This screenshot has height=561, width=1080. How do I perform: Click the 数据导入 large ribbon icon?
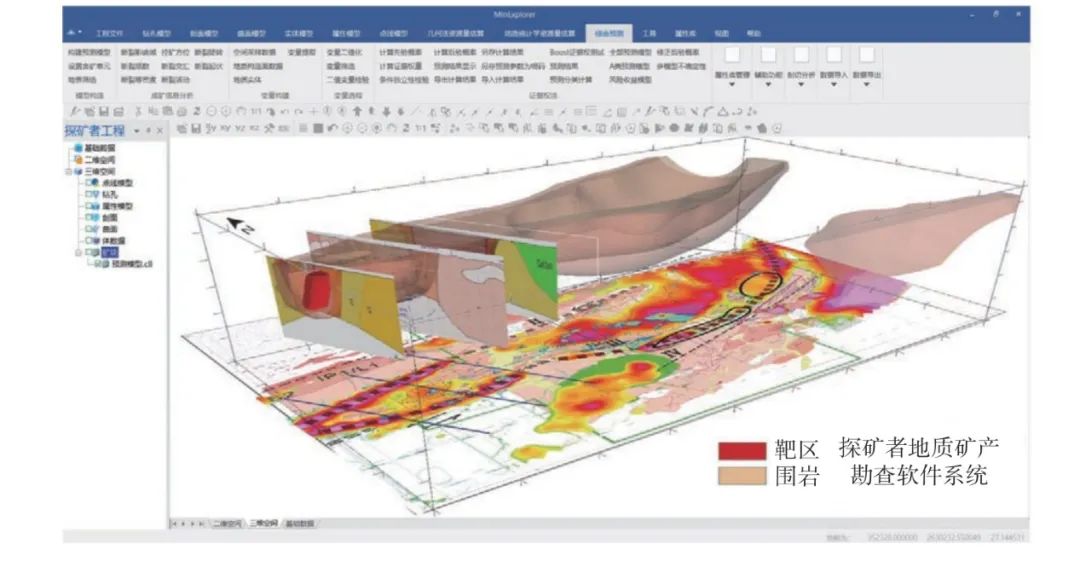click(833, 55)
